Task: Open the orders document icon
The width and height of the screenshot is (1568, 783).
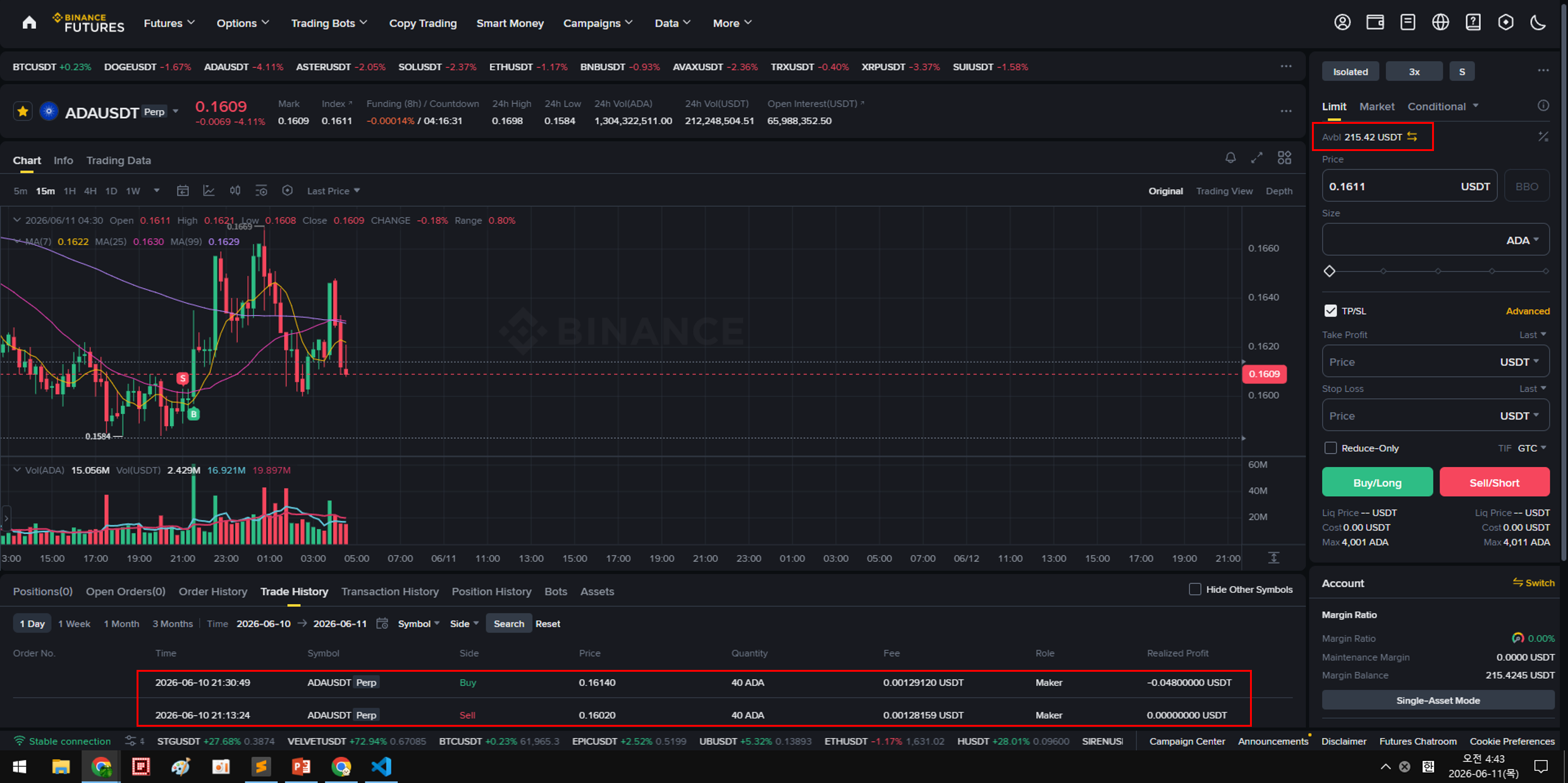Action: (1407, 23)
